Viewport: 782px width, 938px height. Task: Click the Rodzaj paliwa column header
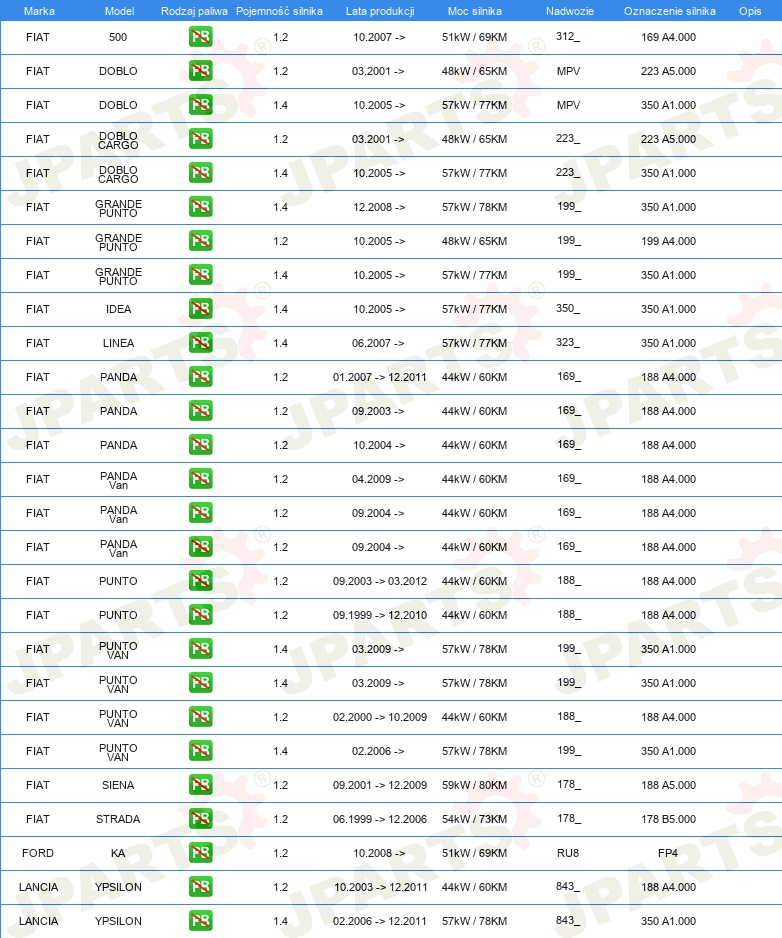pos(194,11)
